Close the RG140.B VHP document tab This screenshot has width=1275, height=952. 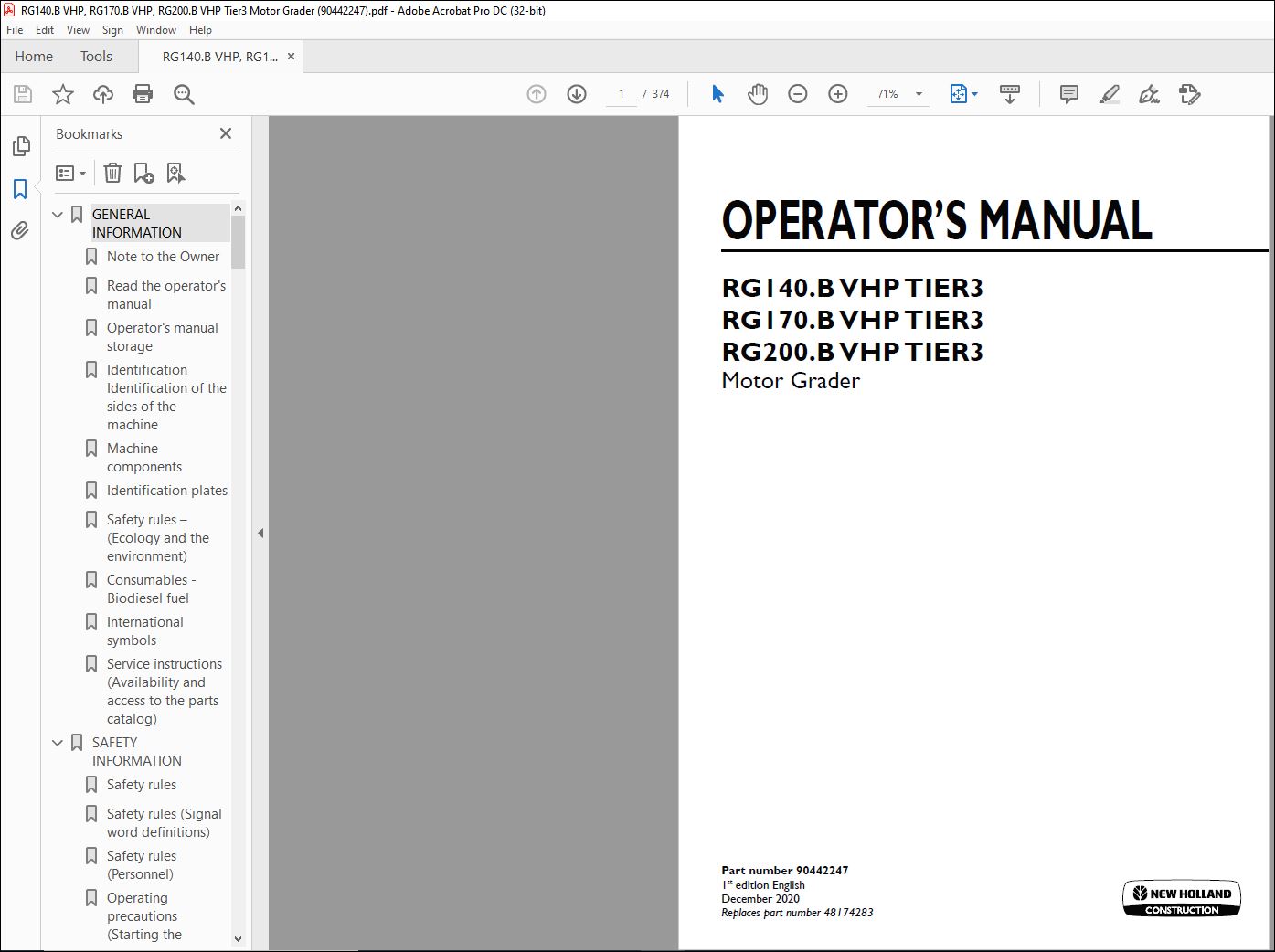coord(291,57)
